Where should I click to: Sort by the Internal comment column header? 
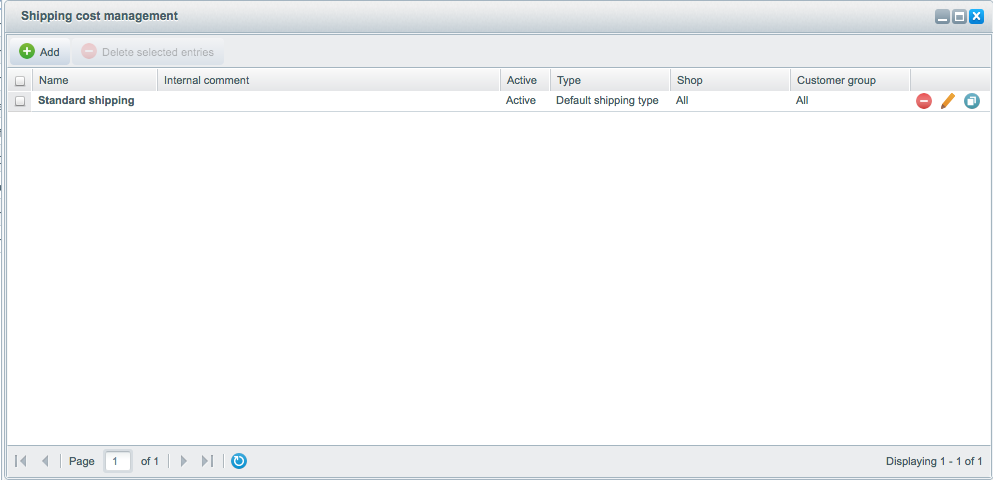coord(329,80)
